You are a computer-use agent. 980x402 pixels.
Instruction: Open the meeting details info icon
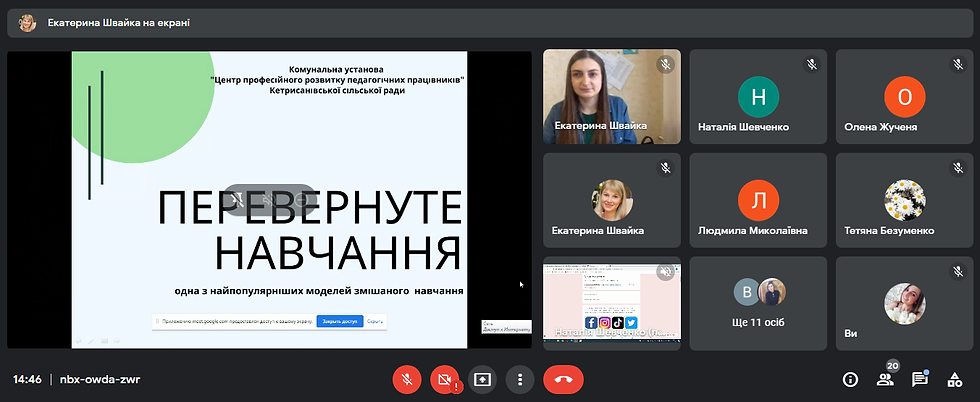point(850,379)
